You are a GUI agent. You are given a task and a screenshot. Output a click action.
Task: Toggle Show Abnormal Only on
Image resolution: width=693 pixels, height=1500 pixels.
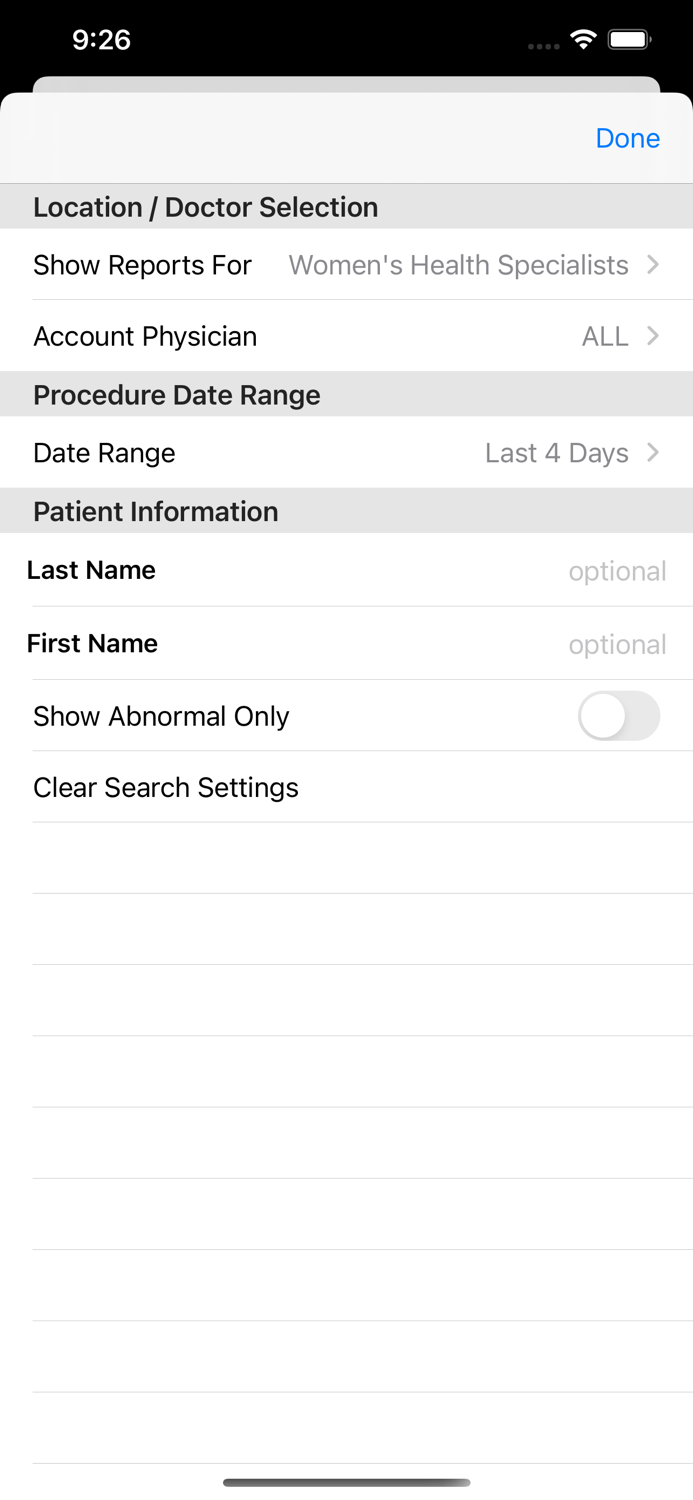pyautogui.click(x=618, y=716)
